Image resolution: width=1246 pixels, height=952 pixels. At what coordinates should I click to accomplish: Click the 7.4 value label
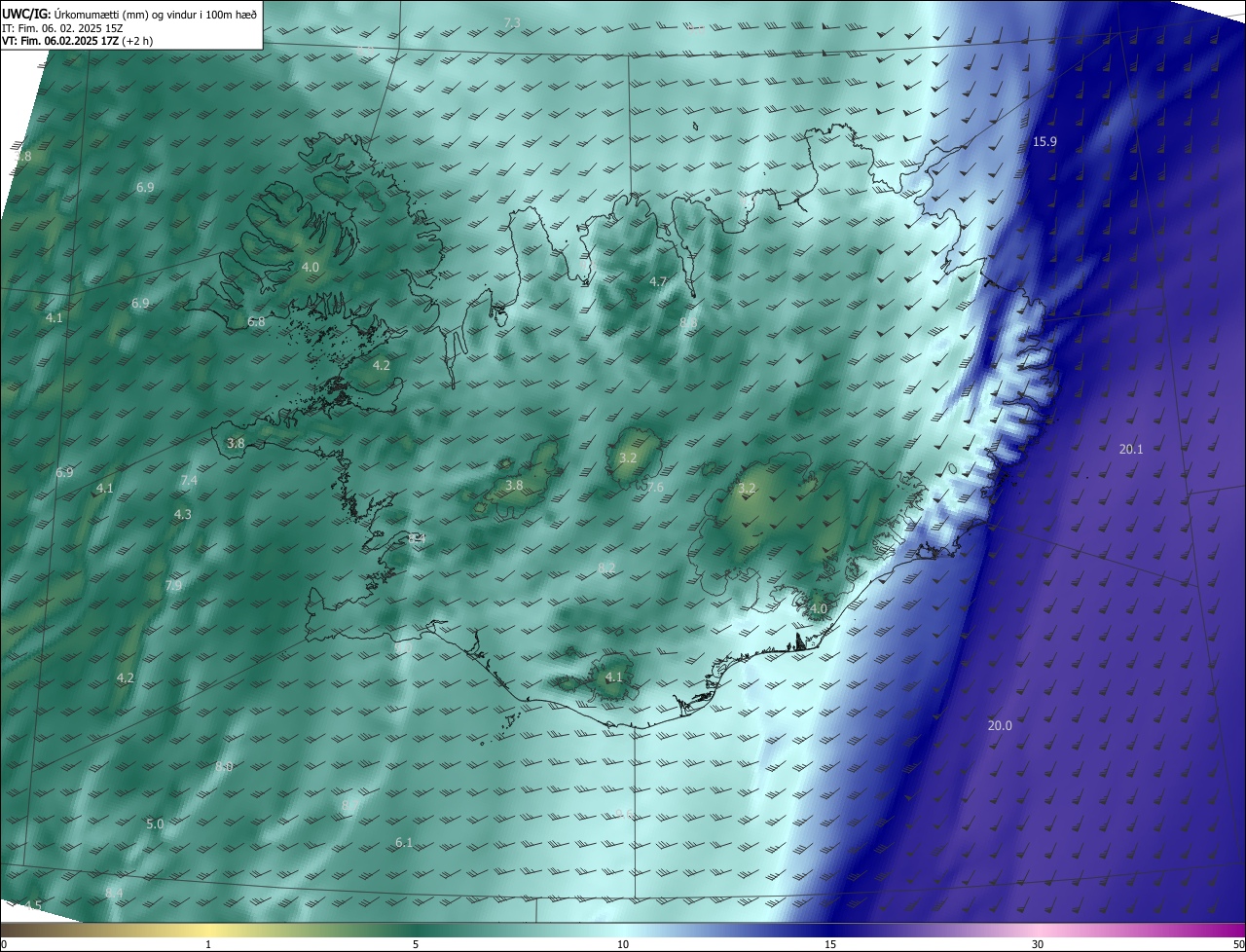tap(189, 481)
